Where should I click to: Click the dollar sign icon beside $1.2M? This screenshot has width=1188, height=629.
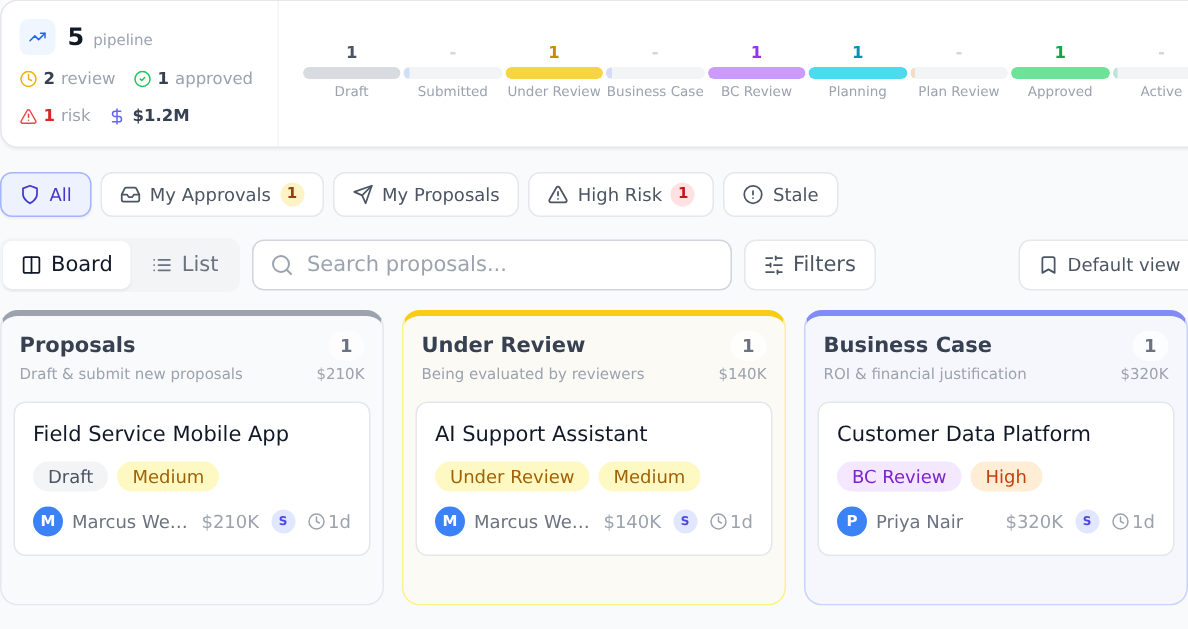pos(117,116)
